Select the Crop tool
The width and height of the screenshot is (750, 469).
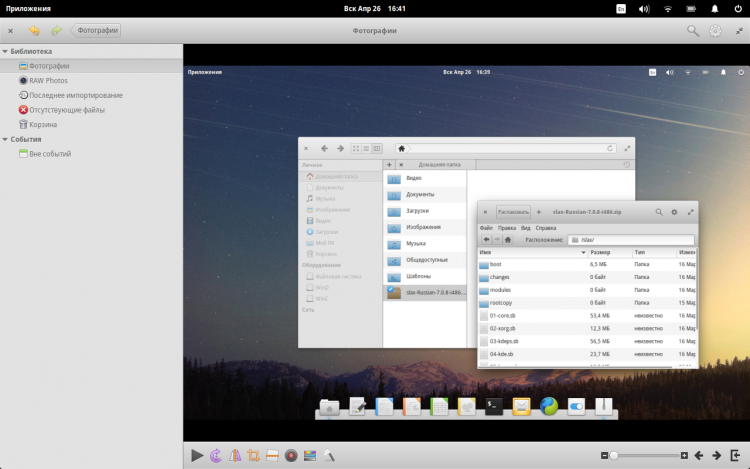click(254, 455)
